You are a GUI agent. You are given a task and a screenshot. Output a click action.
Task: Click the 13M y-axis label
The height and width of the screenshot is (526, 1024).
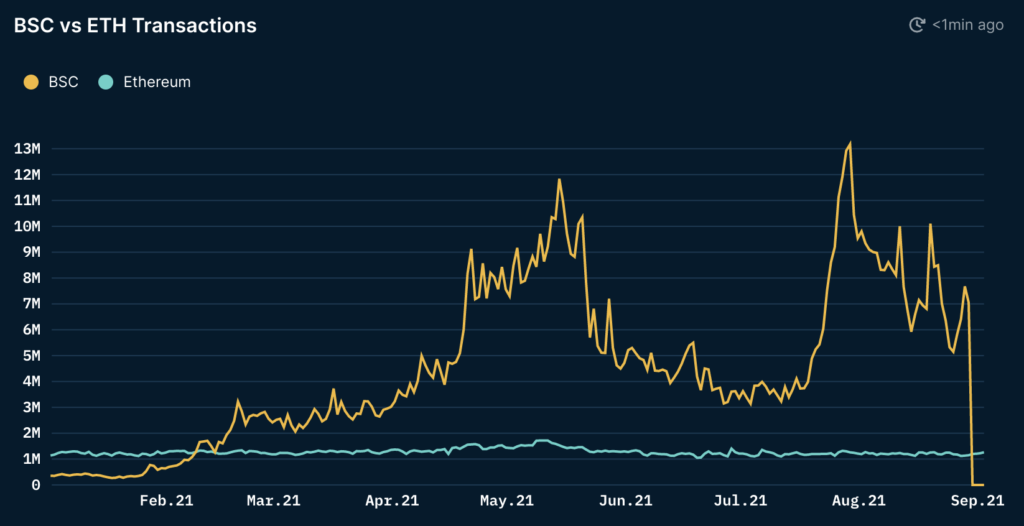[27, 149]
